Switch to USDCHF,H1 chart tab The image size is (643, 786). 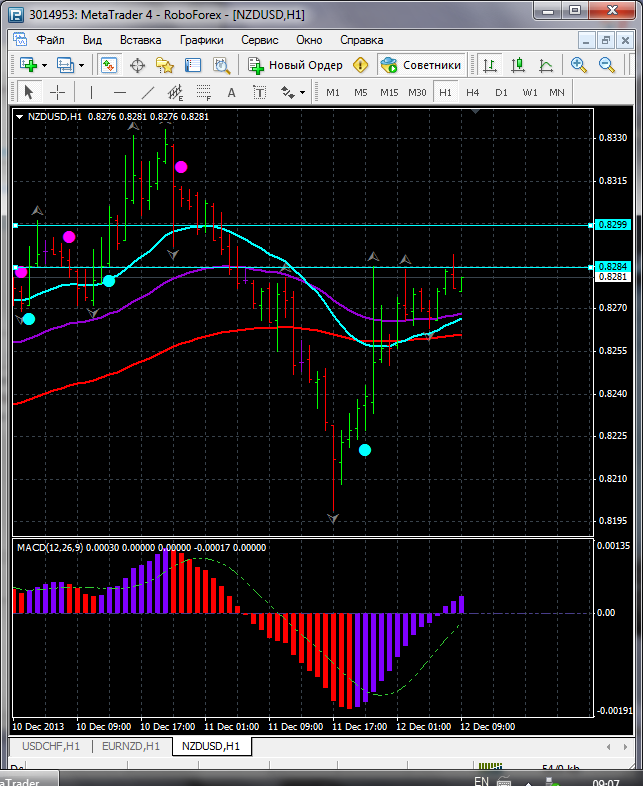(51, 746)
